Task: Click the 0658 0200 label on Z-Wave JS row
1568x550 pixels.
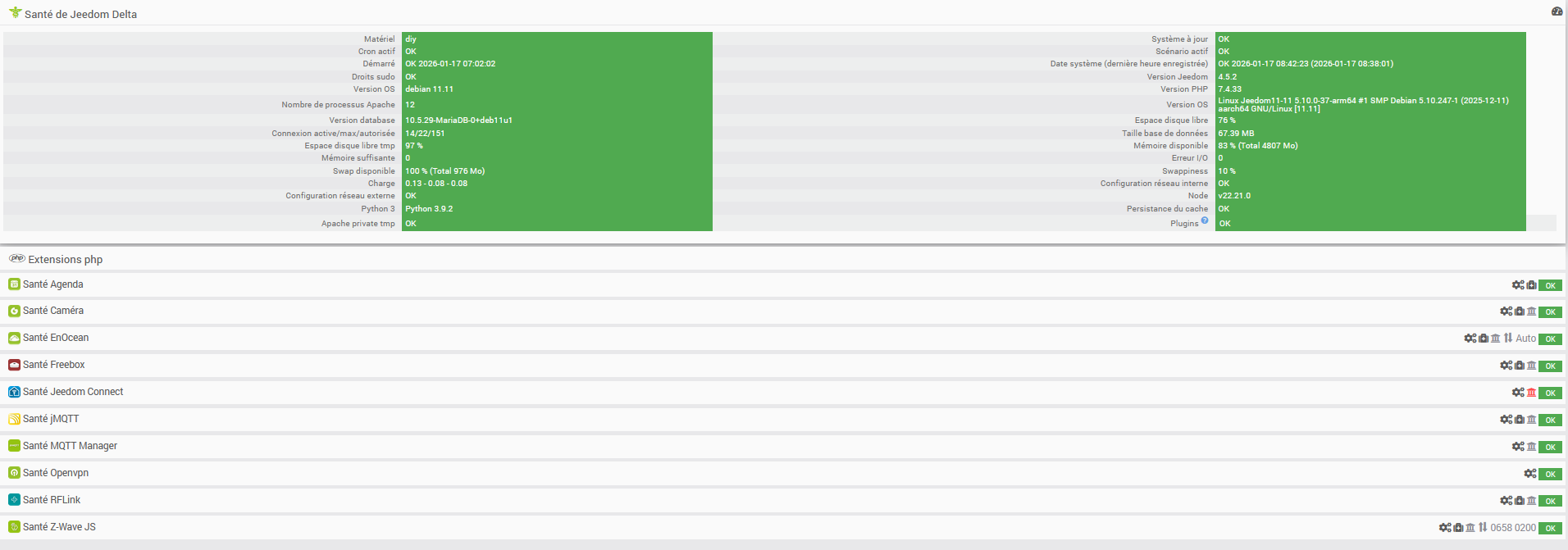Action: coord(1513,528)
